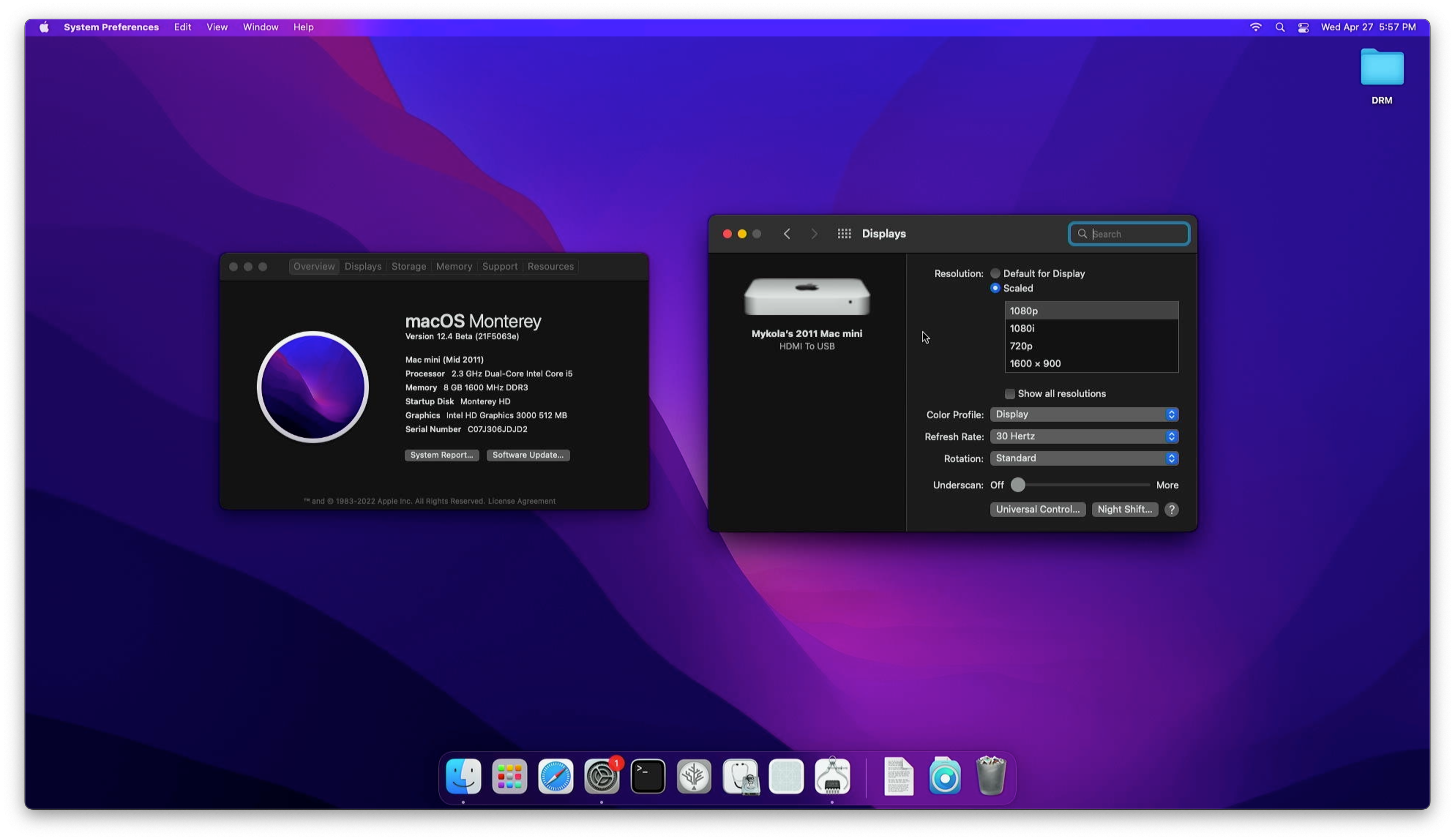This screenshot has width=1455, height=840.
Task: Click the Control Center menu bar icon
Action: coord(1303,27)
